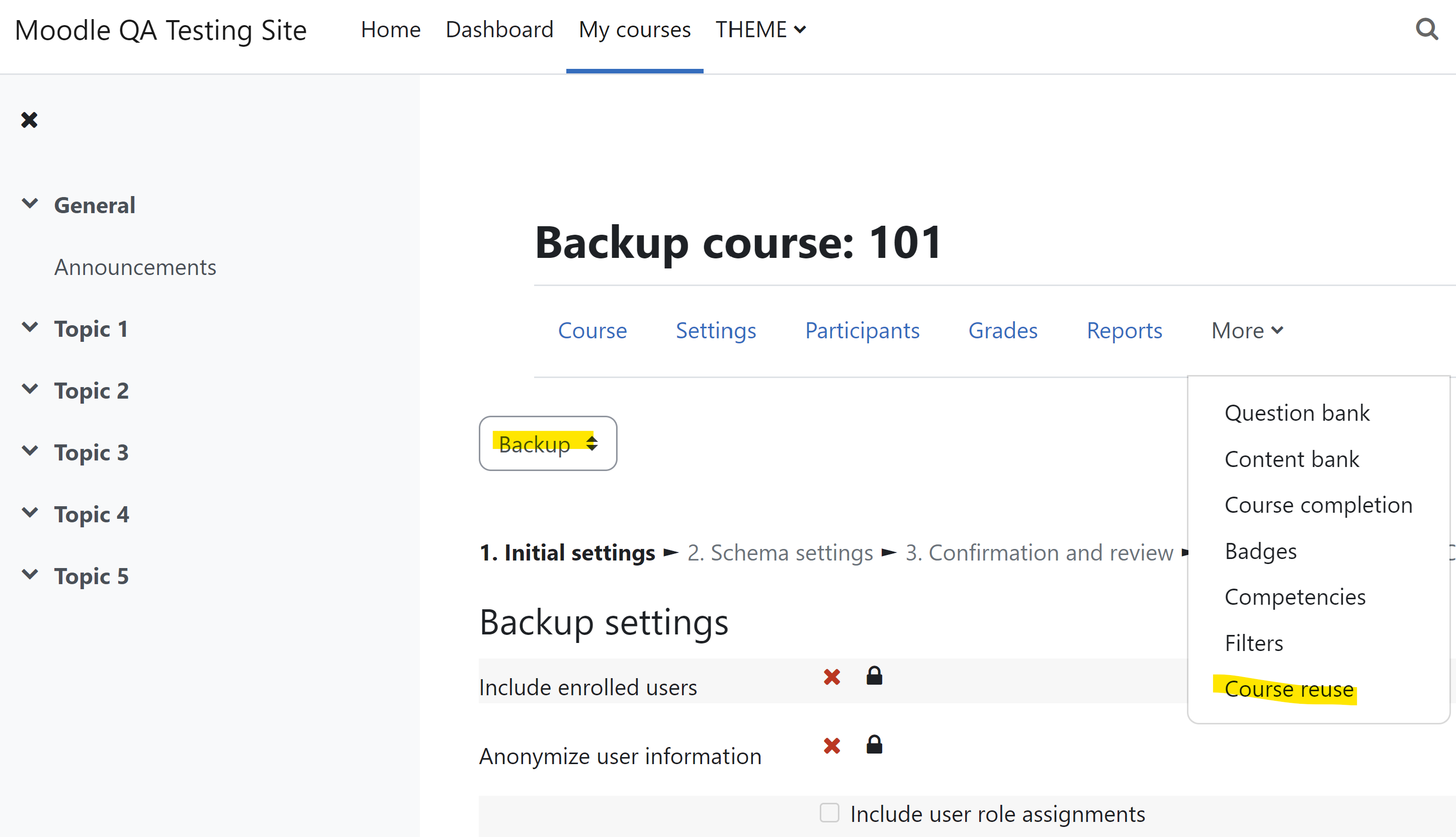This screenshot has height=837, width=1456.
Task: Select Badges from More menu
Action: [1260, 551]
